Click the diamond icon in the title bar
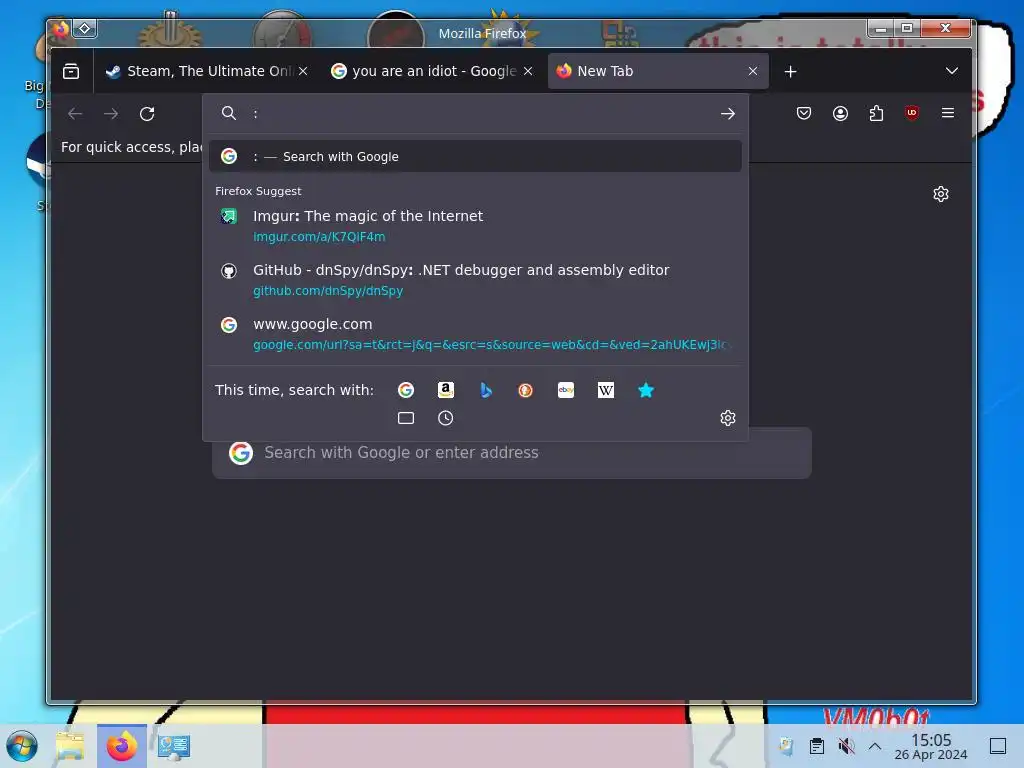Screen dimensions: 1024x768 coord(85,28)
